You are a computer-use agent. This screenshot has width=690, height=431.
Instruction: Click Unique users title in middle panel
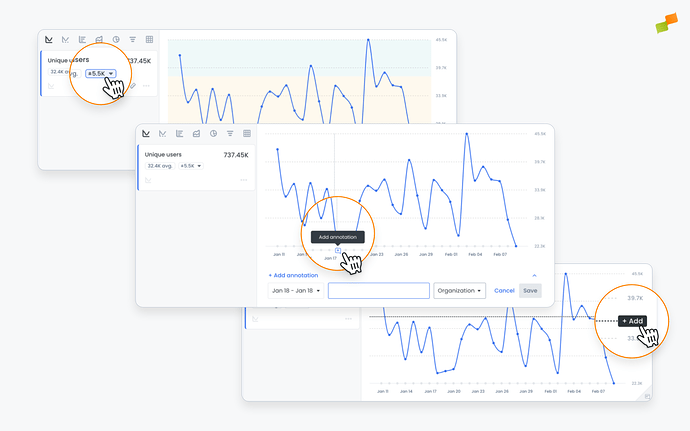[x=163, y=155]
